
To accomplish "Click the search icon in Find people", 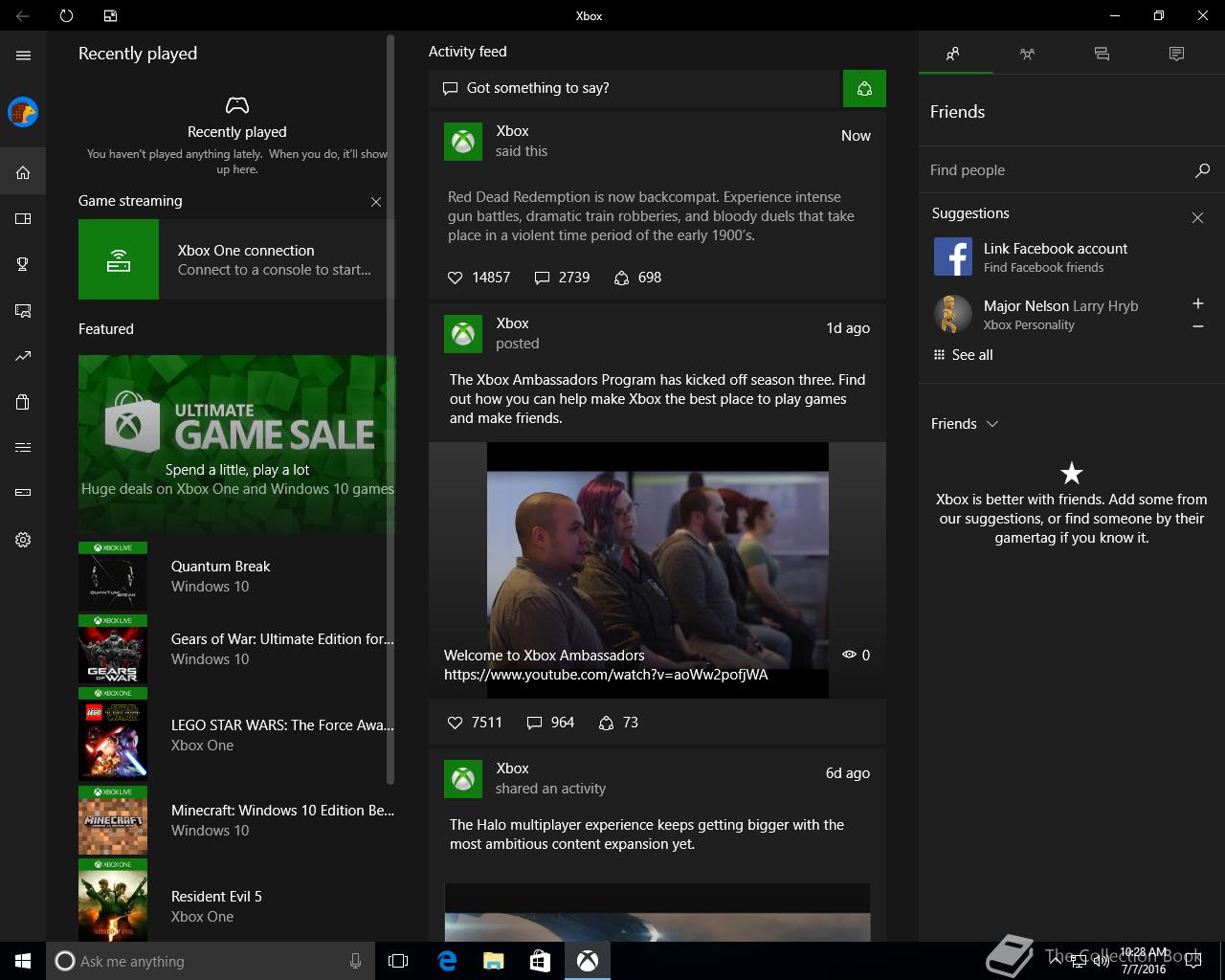I will tap(1202, 170).
